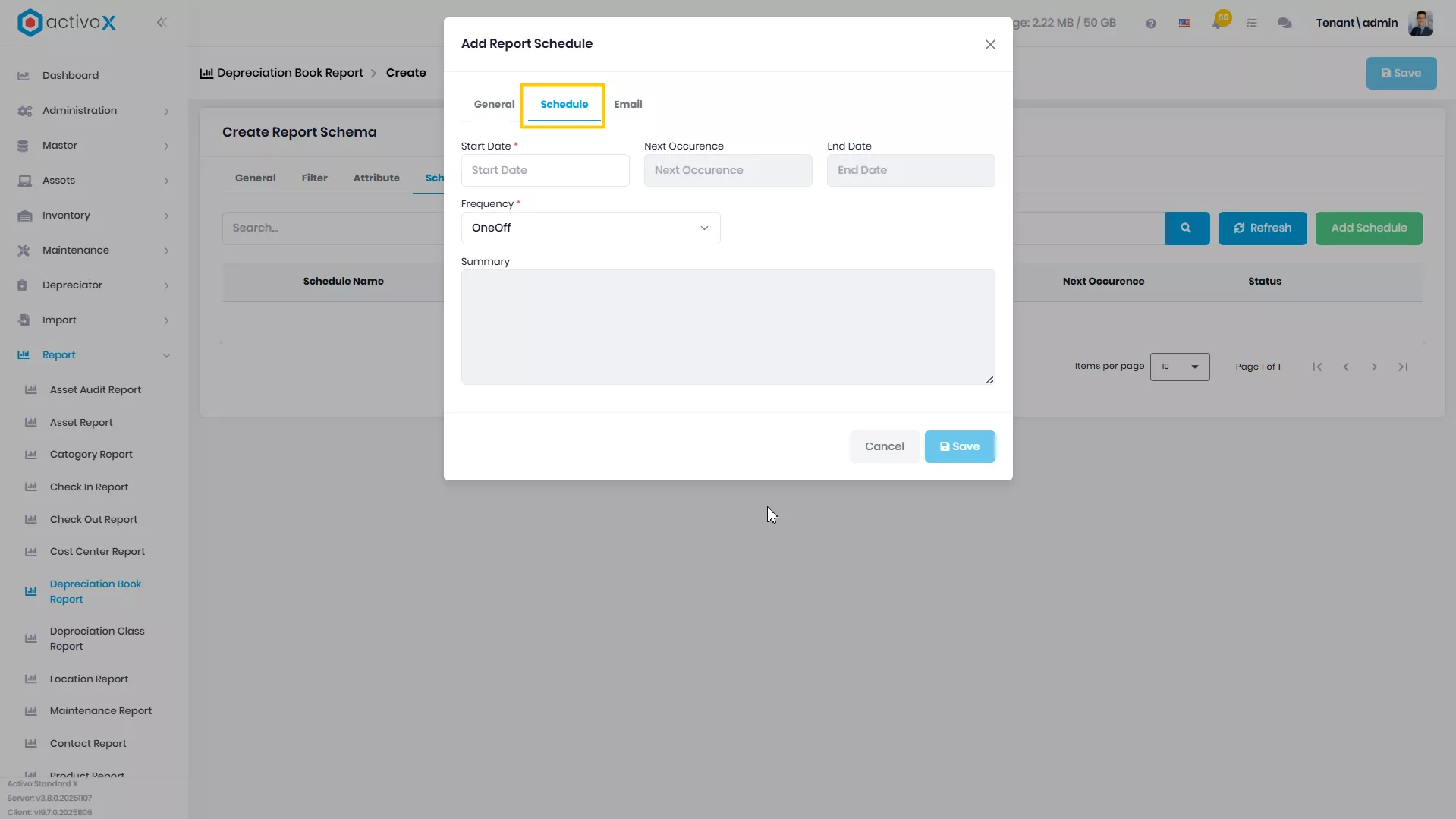The image size is (1456, 819).
Task: Go to last page icon
Action: point(1403,367)
